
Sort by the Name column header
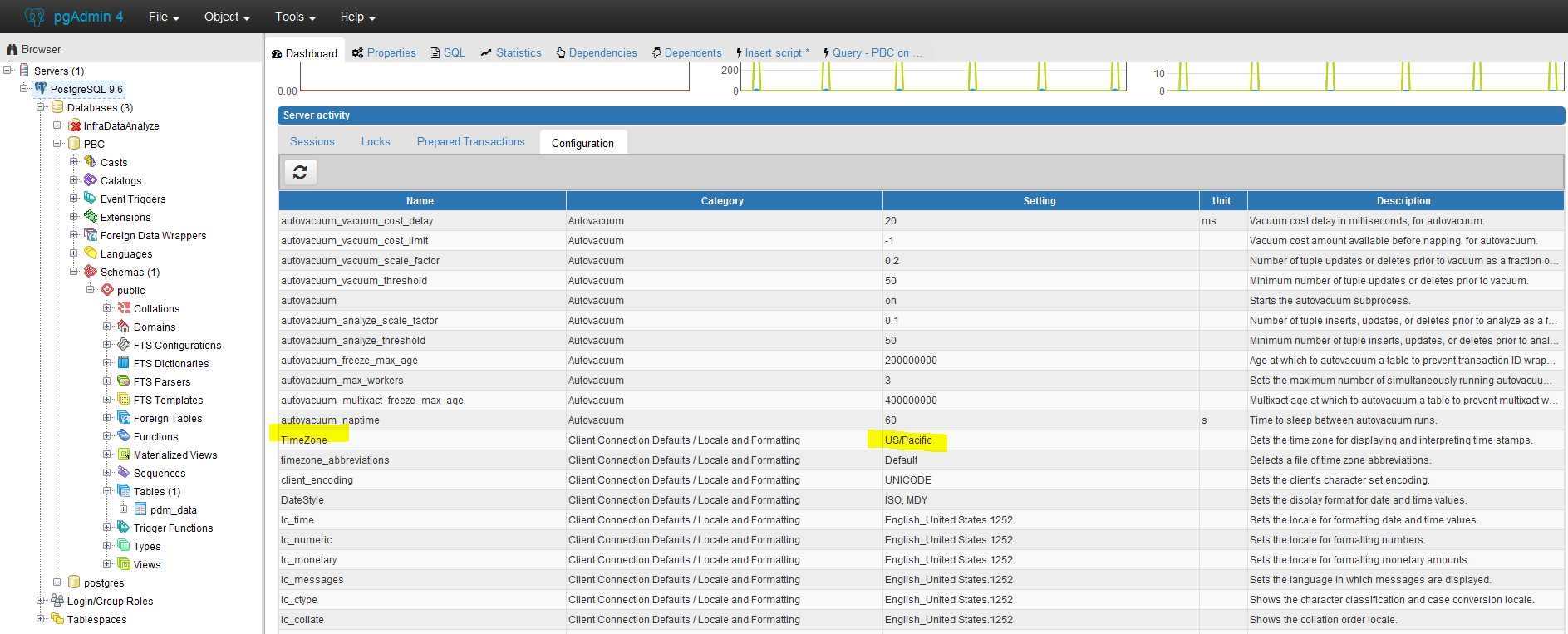[x=421, y=200]
